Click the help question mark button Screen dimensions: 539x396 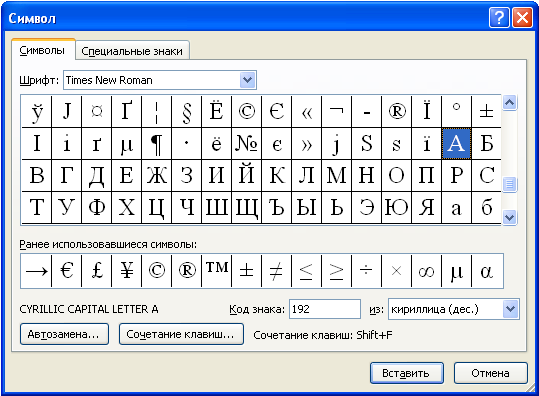pyautogui.click(x=499, y=18)
